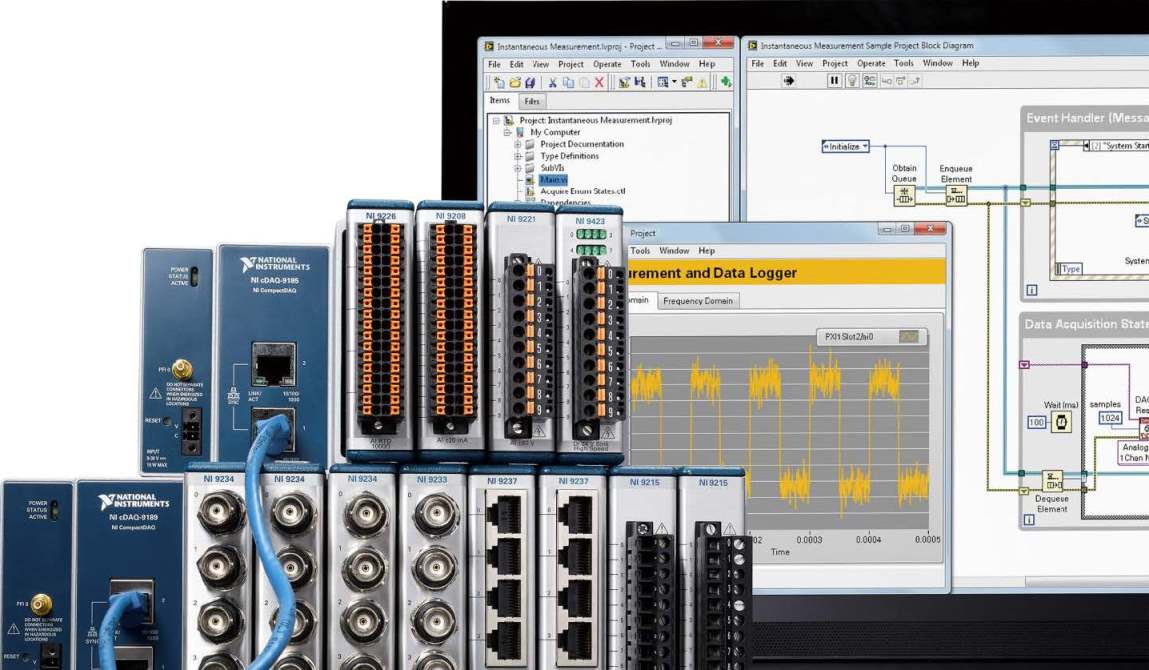
Task: Click the Dequeue Element node icon
Action: 1052,481
